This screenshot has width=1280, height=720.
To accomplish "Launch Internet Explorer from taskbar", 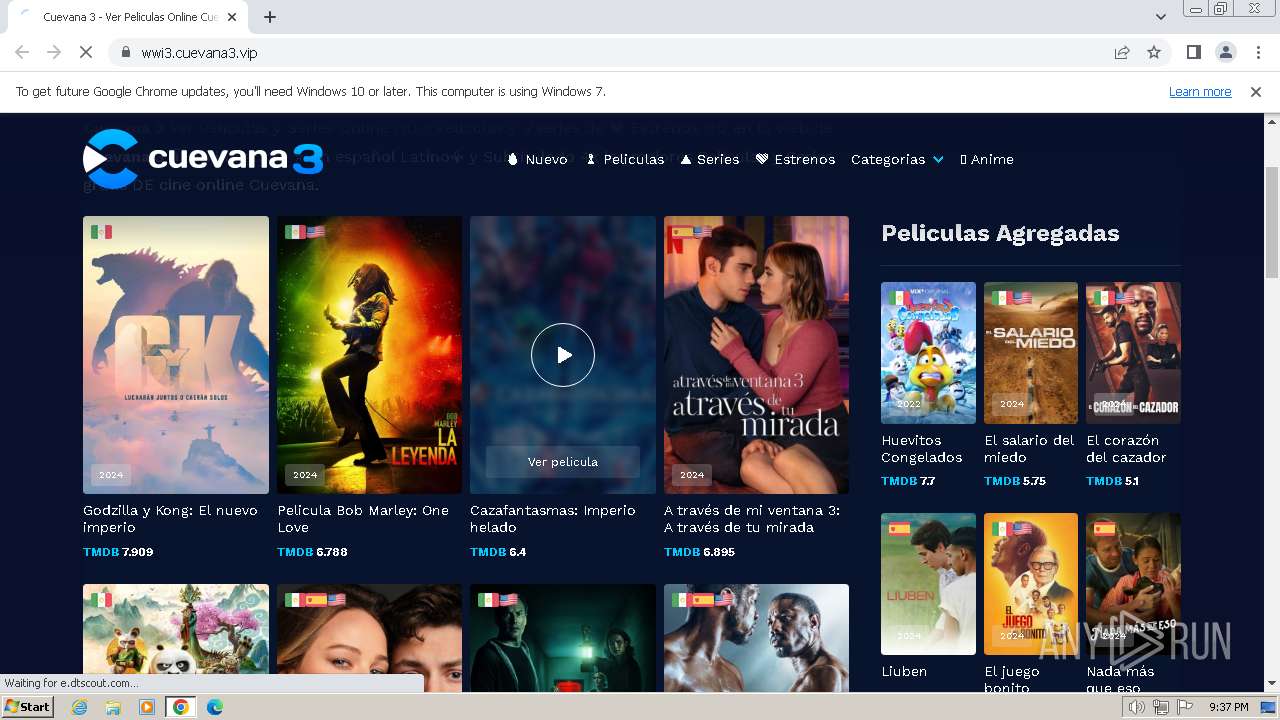I will point(79,707).
